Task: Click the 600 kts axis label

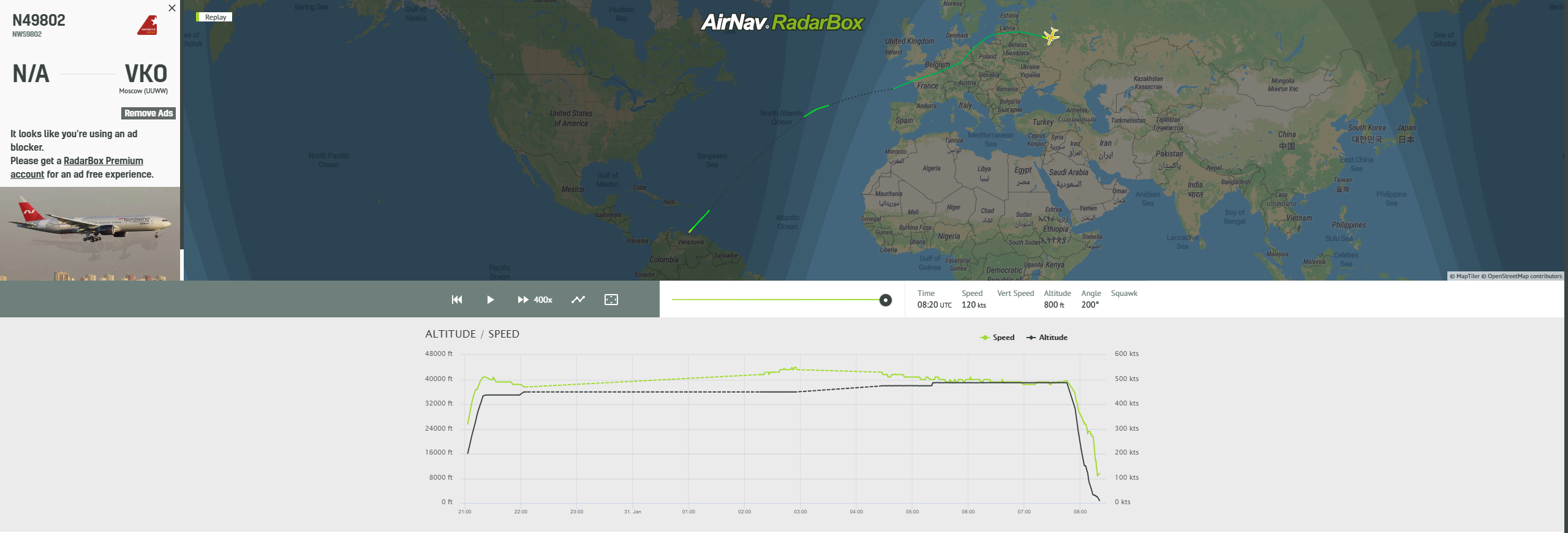Action: (1126, 354)
